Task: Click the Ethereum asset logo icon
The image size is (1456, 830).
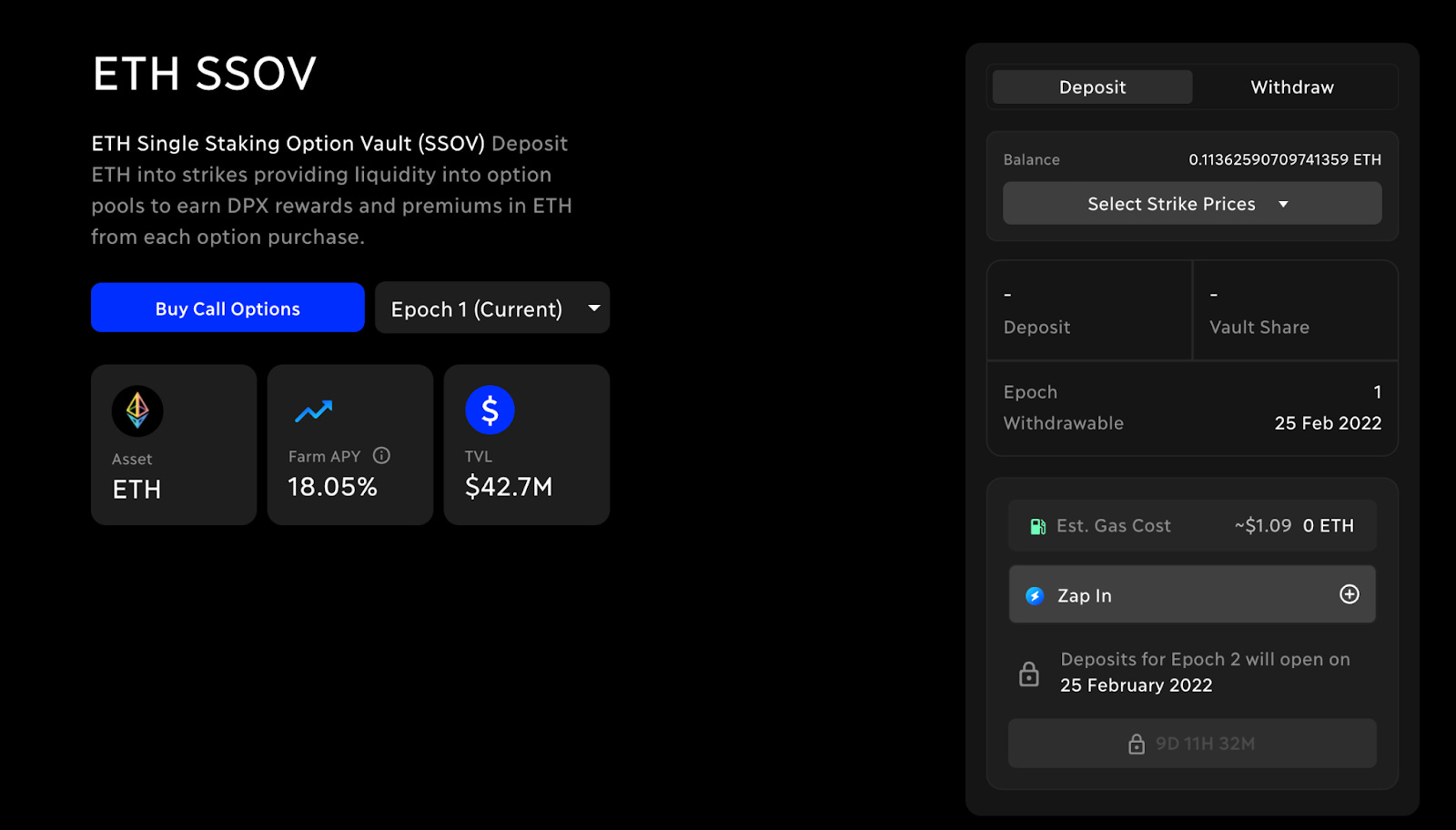Action: 137,410
